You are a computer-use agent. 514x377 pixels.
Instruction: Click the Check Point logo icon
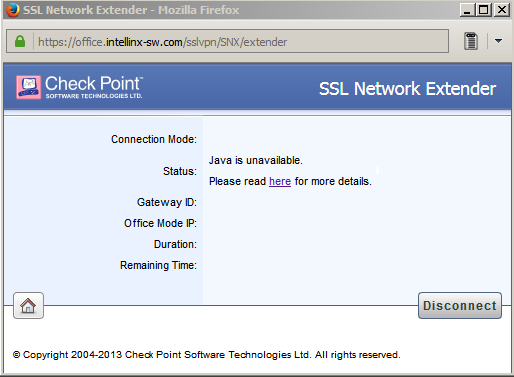[x=29, y=87]
